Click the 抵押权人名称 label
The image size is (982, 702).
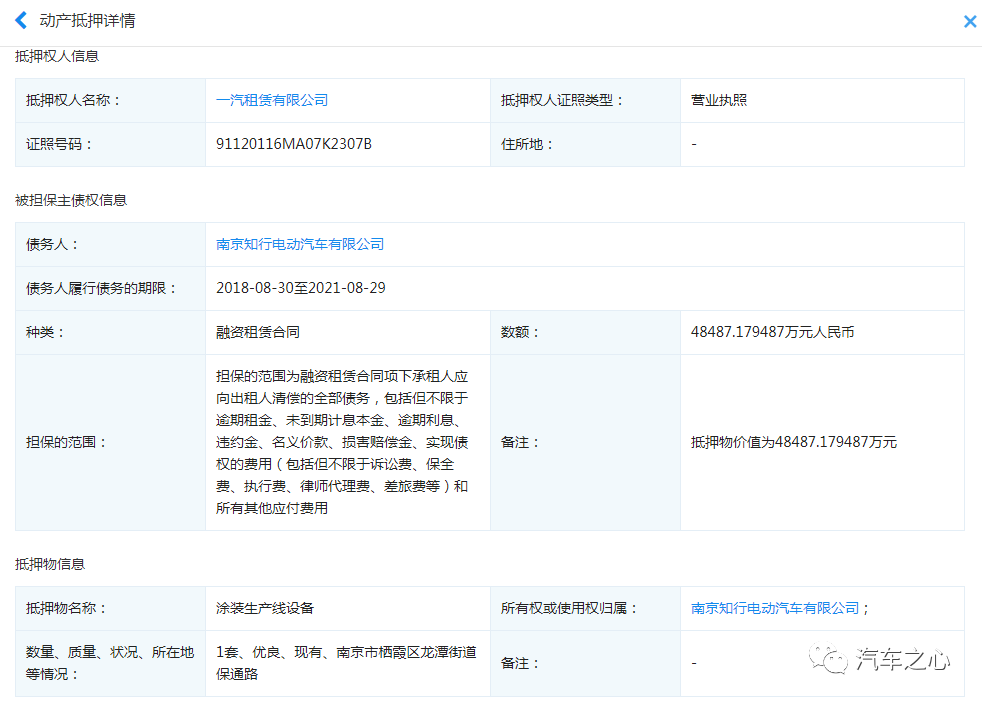[x=73, y=100]
